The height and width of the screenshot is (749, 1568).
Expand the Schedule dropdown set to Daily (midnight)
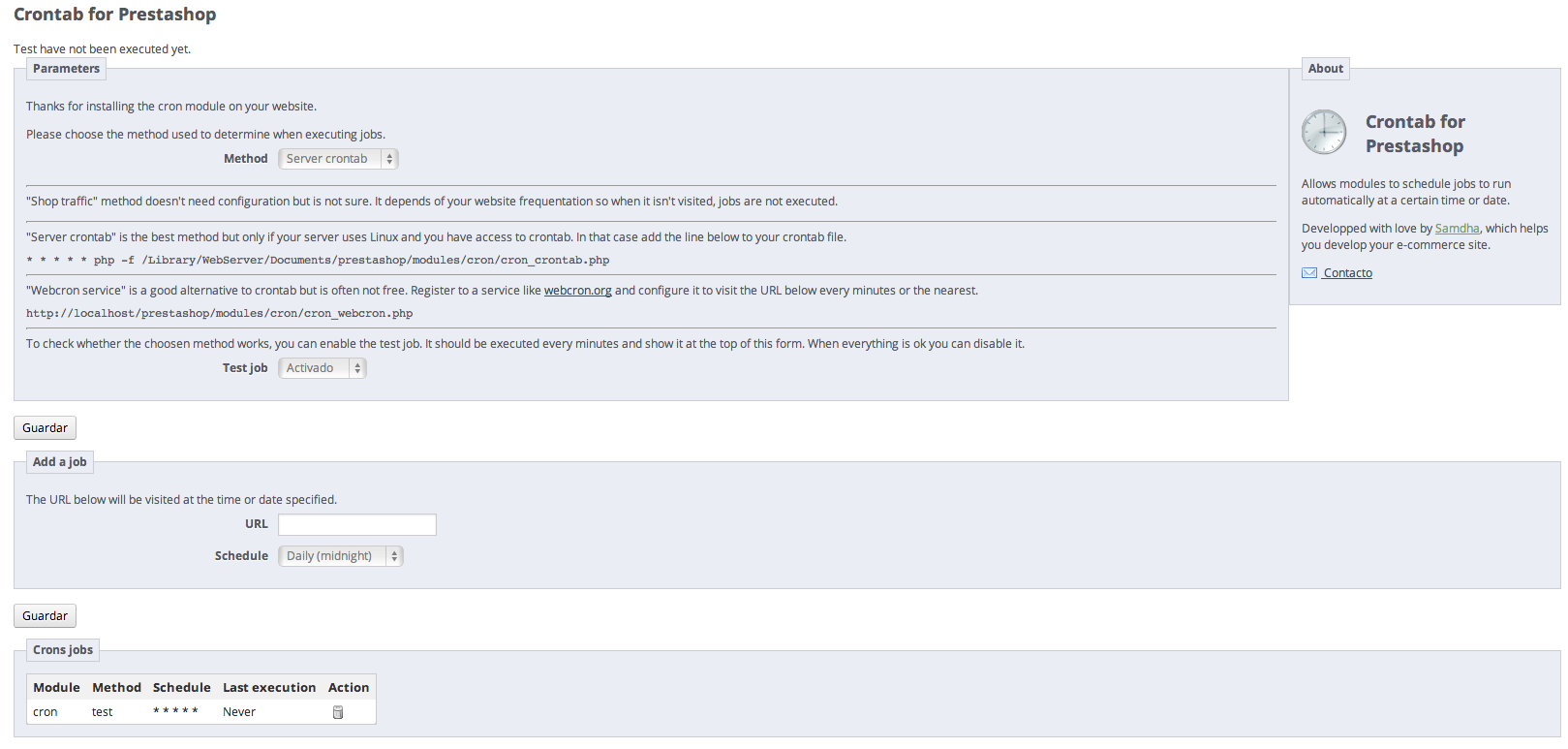(340, 556)
